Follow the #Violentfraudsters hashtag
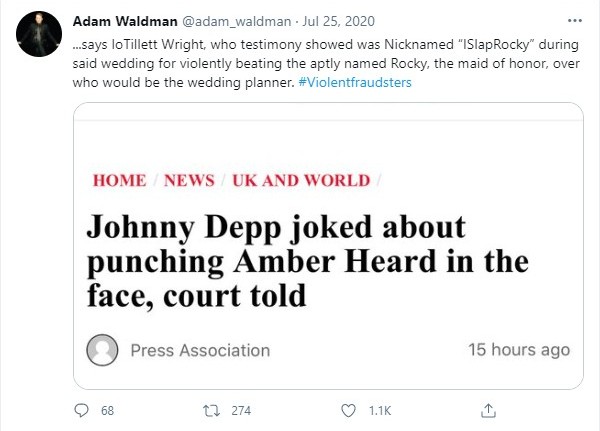 [x=355, y=82]
